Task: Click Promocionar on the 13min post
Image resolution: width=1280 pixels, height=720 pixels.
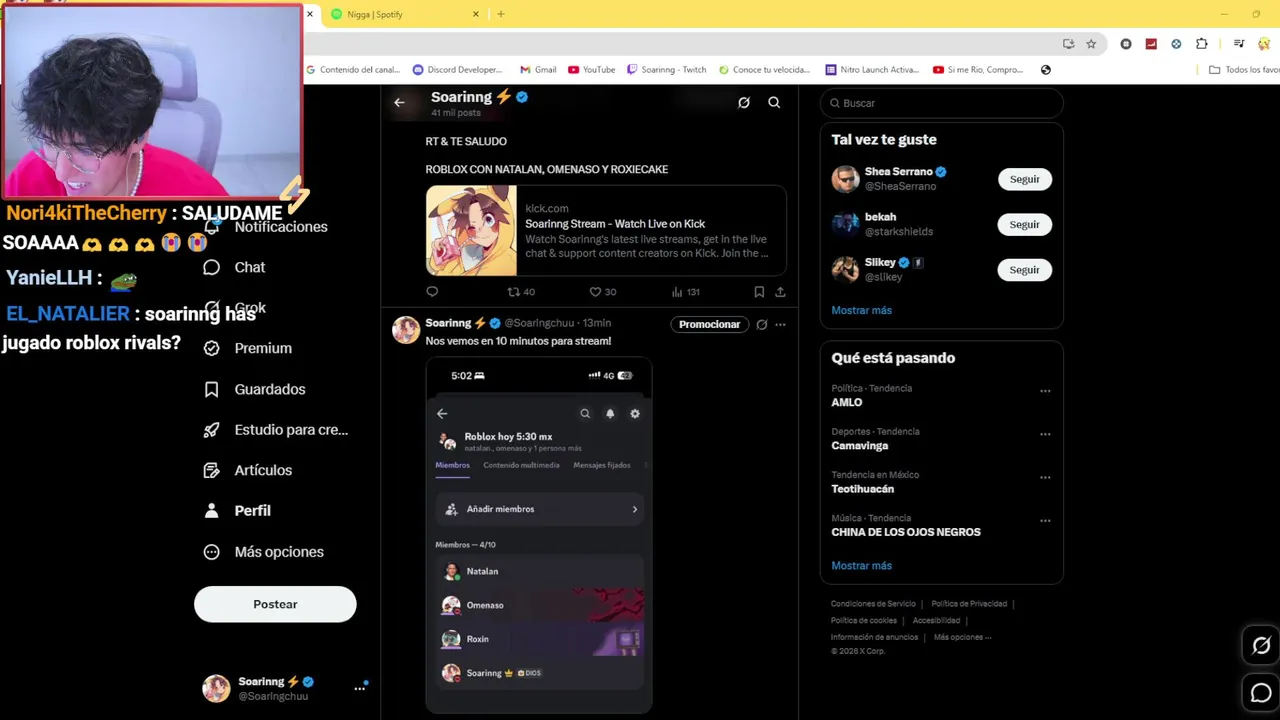Action: [x=709, y=324]
